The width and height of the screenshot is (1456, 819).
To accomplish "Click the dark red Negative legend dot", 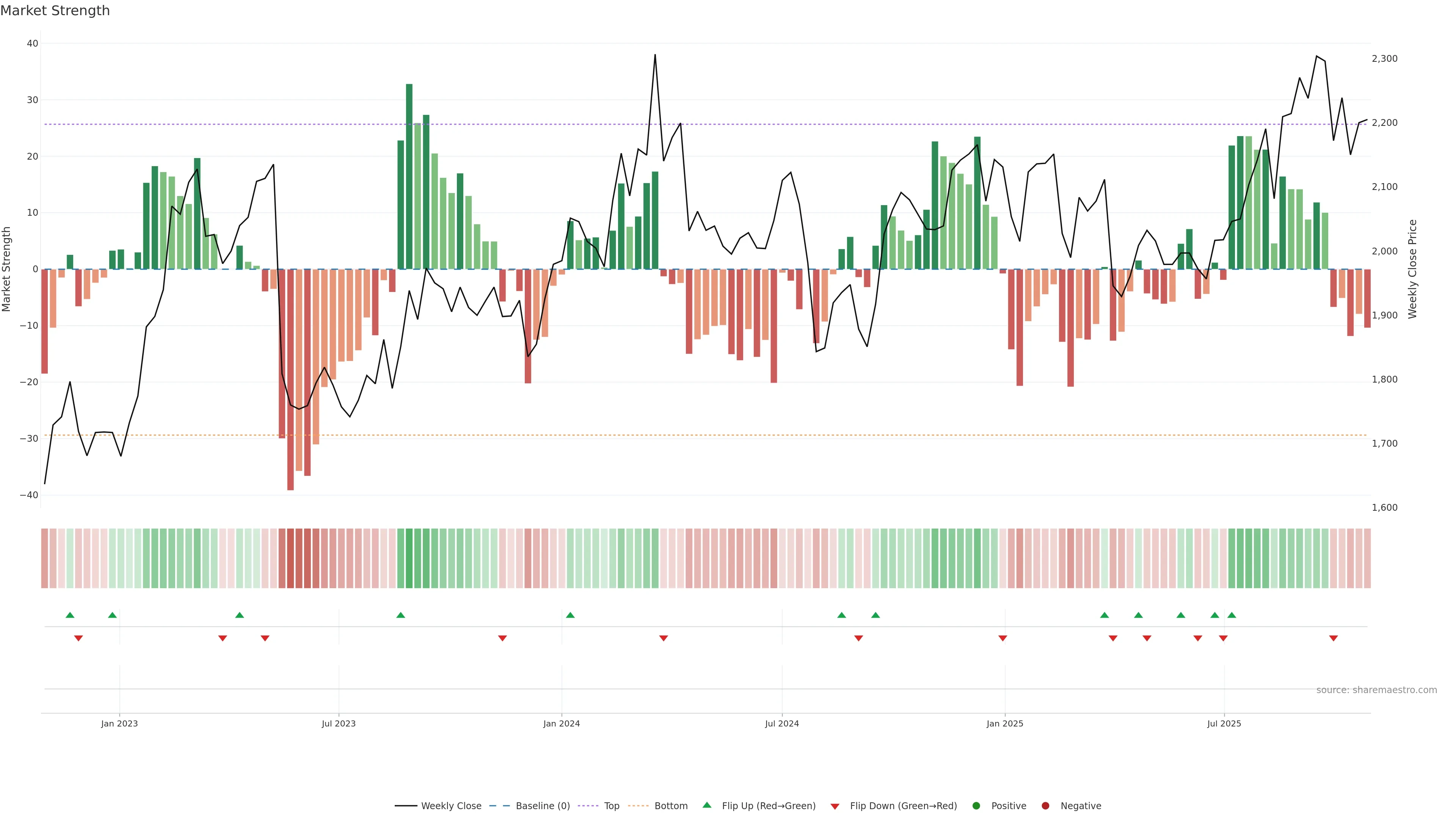I will 1045,806.
